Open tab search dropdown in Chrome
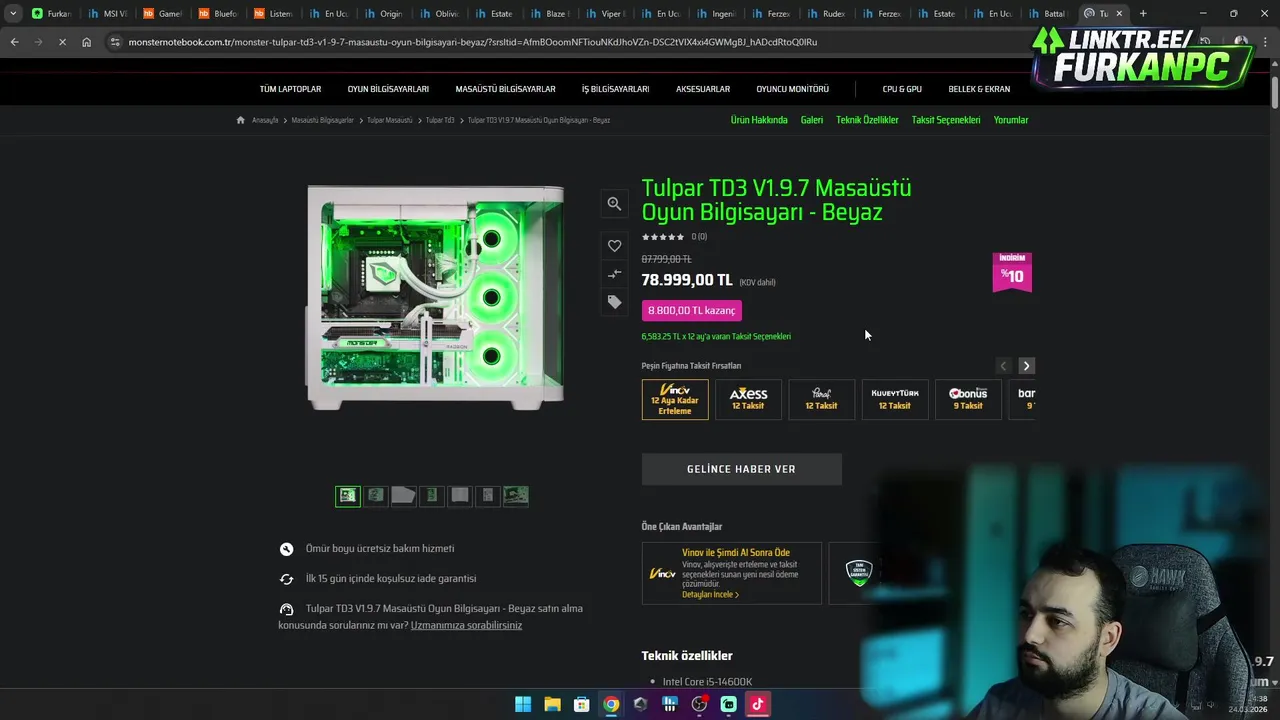The width and height of the screenshot is (1280, 720). [x=13, y=13]
